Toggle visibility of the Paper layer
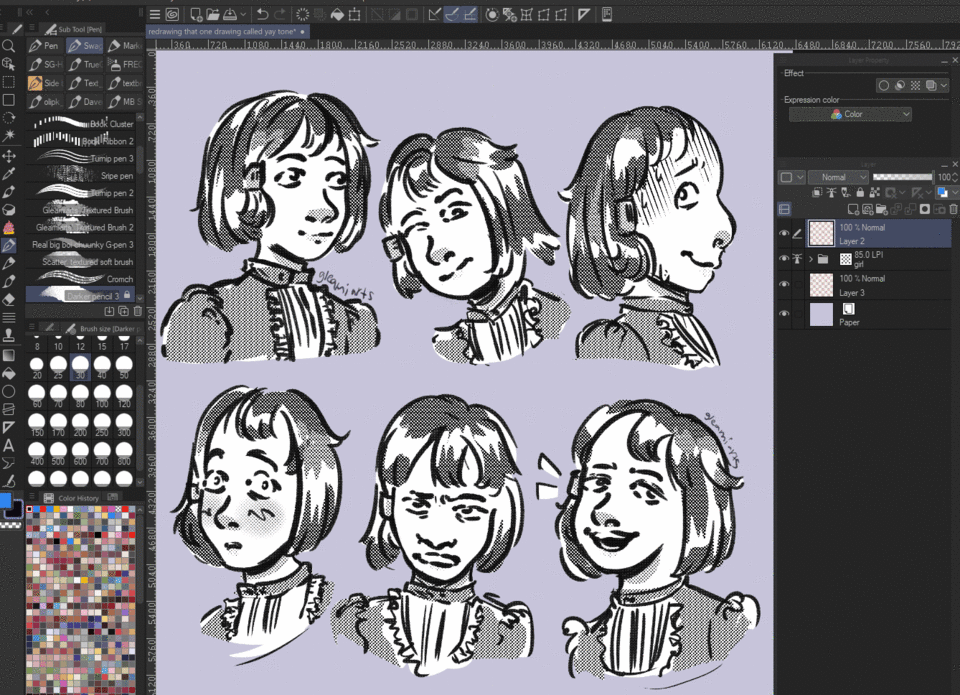Viewport: 960px width, 695px height. (x=784, y=314)
